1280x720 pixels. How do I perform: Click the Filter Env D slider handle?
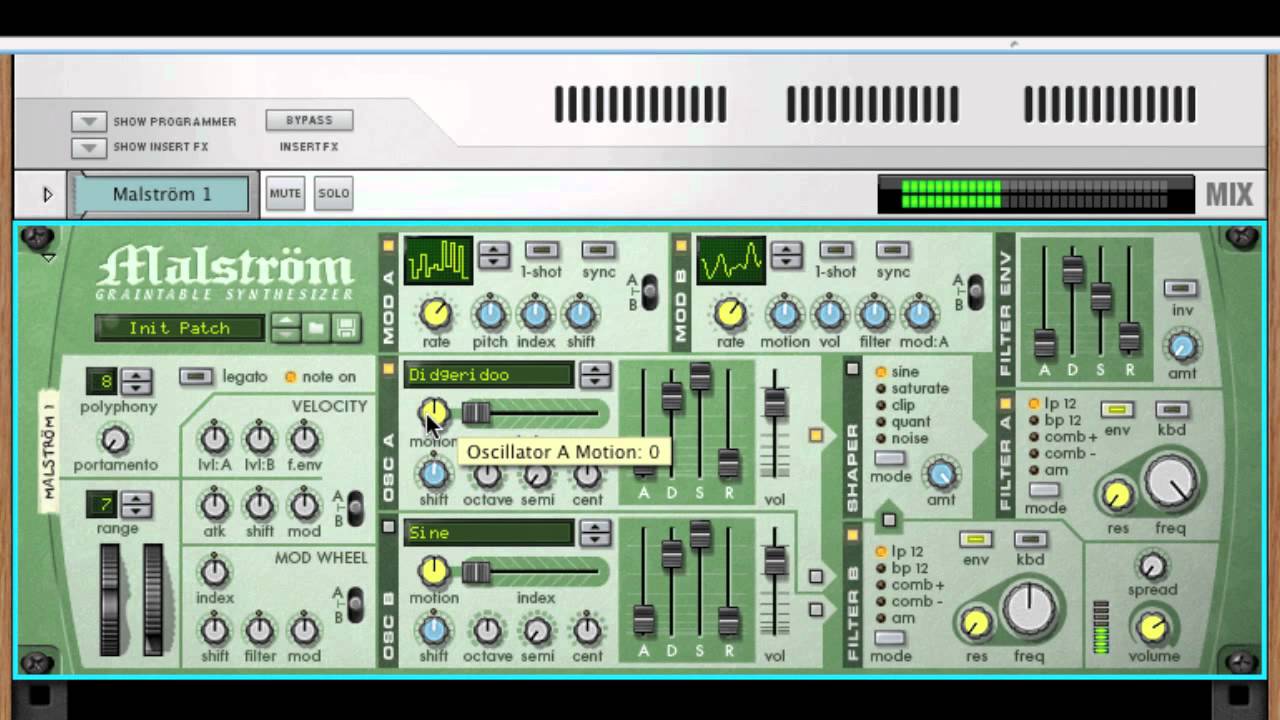click(x=1073, y=270)
